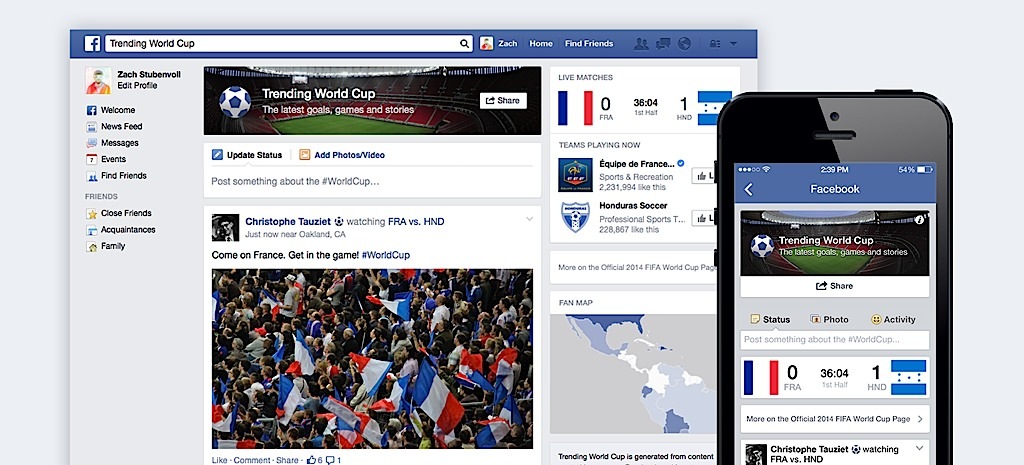Tap the Activity tab on phone
Viewport: 1024px width, 465px height.
click(893, 319)
